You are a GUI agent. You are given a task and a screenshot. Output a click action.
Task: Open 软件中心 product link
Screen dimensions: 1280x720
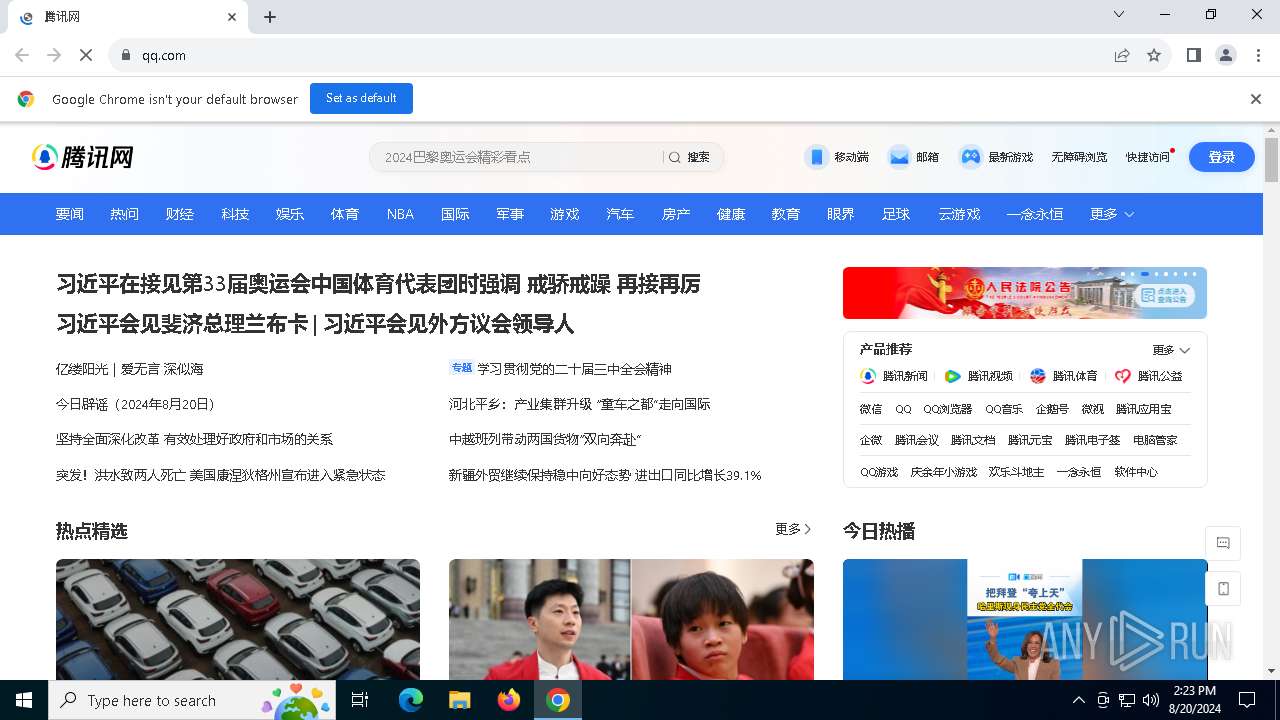(x=1136, y=472)
